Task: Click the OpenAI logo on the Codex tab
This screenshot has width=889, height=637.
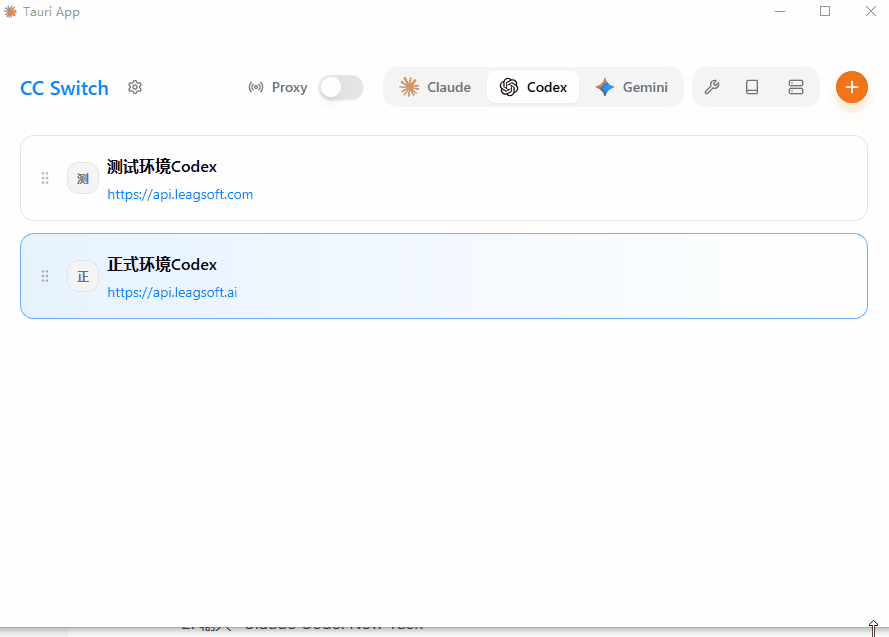Action: click(508, 87)
